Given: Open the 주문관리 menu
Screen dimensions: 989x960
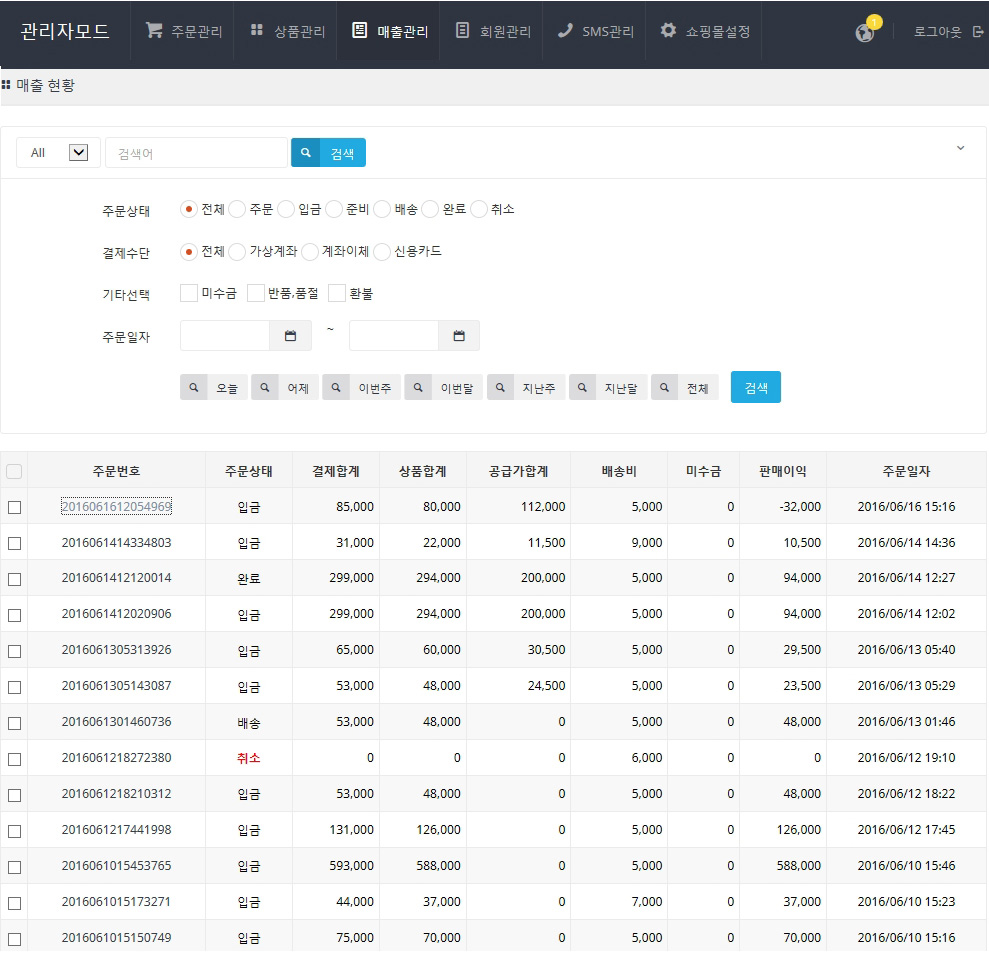Looking at the screenshot, I should pos(182,31).
